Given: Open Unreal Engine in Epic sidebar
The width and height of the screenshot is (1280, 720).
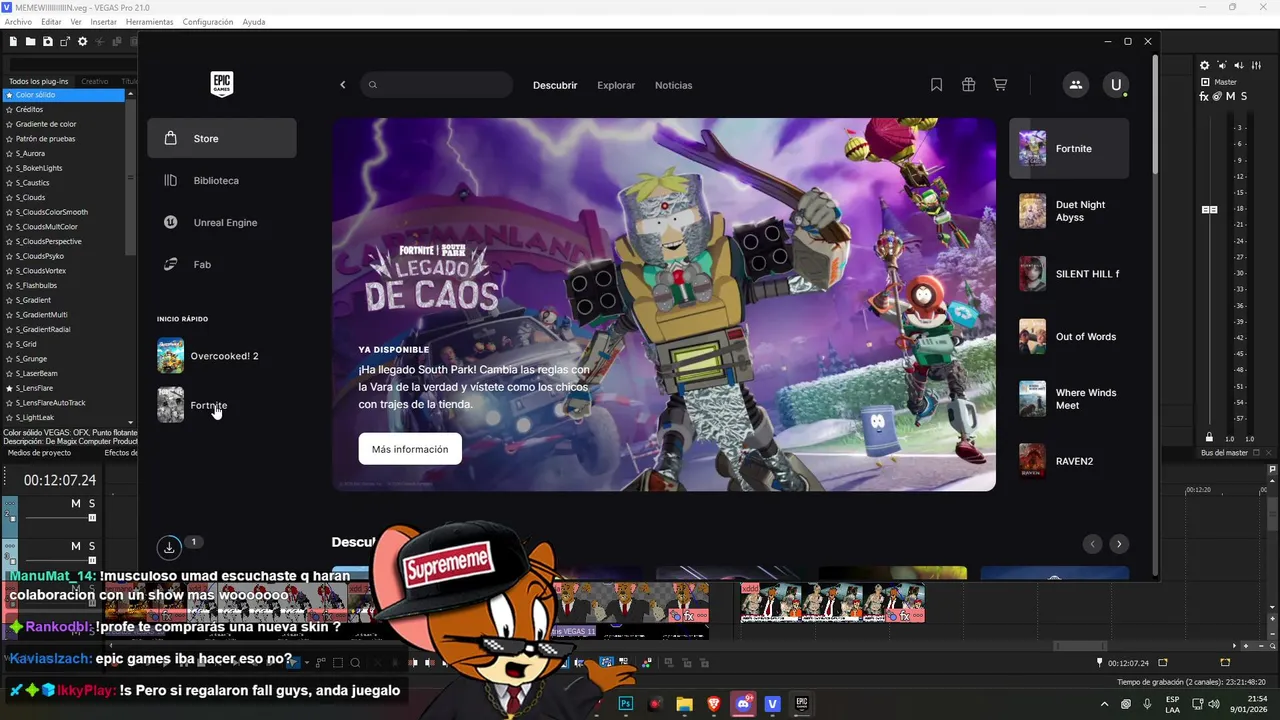Looking at the screenshot, I should (x=222, y=222).
